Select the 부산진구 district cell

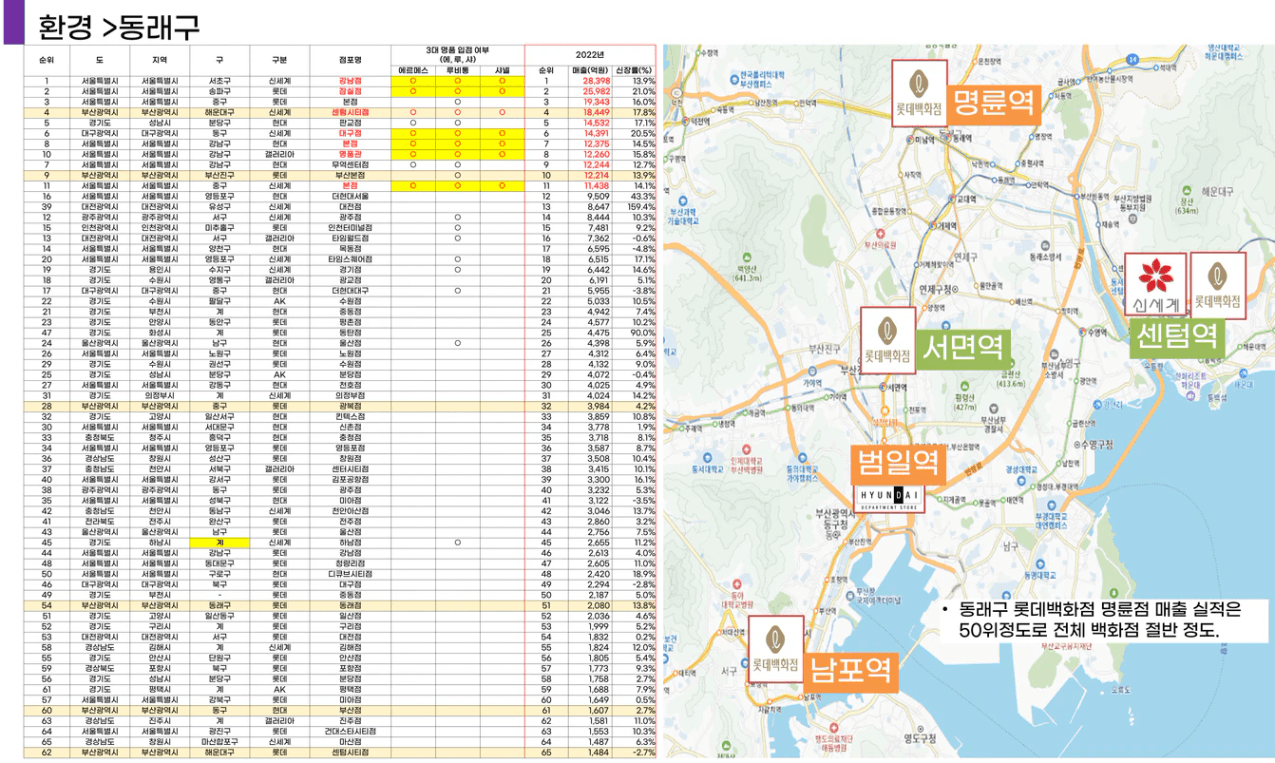pos(217,175)
